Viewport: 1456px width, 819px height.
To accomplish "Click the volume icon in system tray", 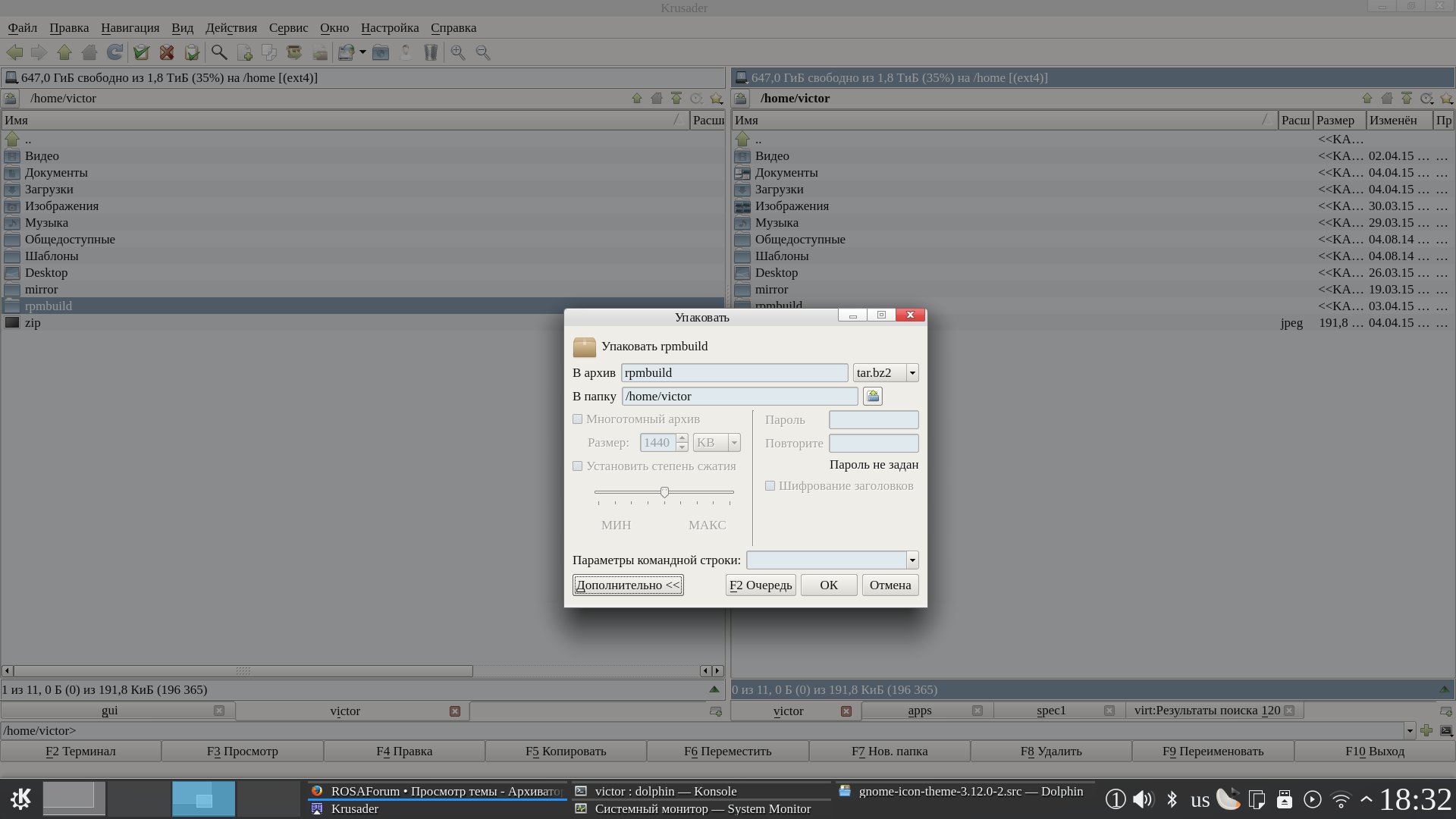I will [1142, 799].
